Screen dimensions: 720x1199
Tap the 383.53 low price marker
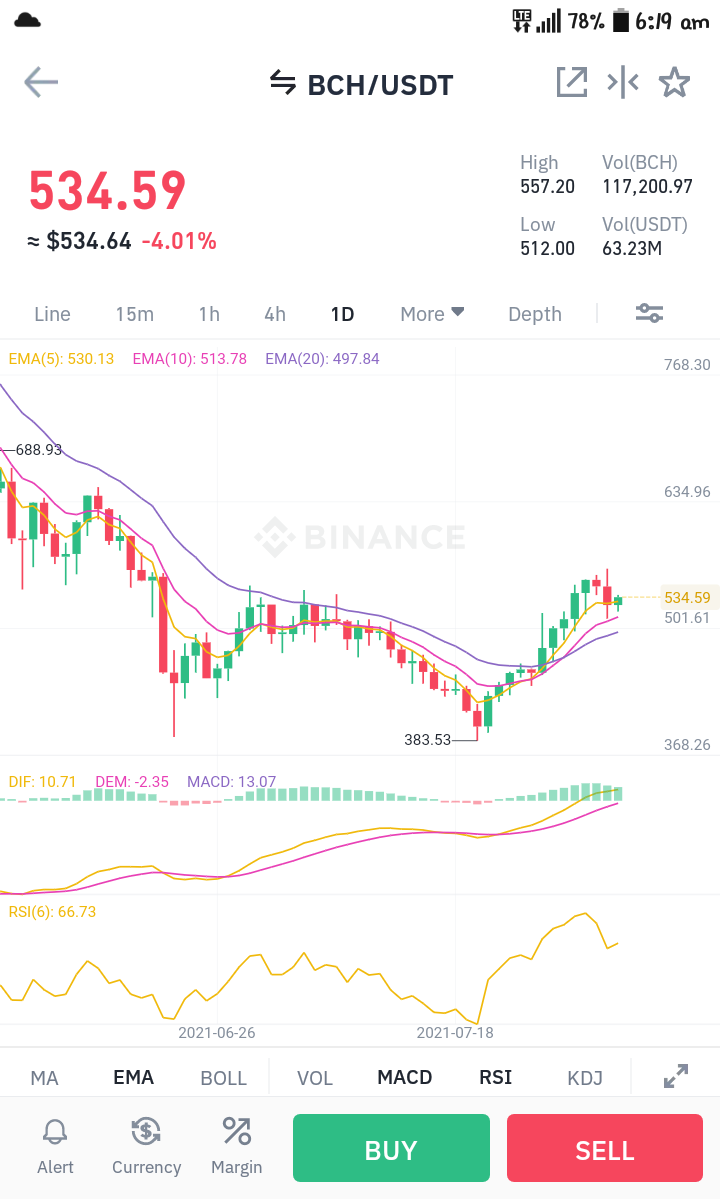click(x=427, y=739)
